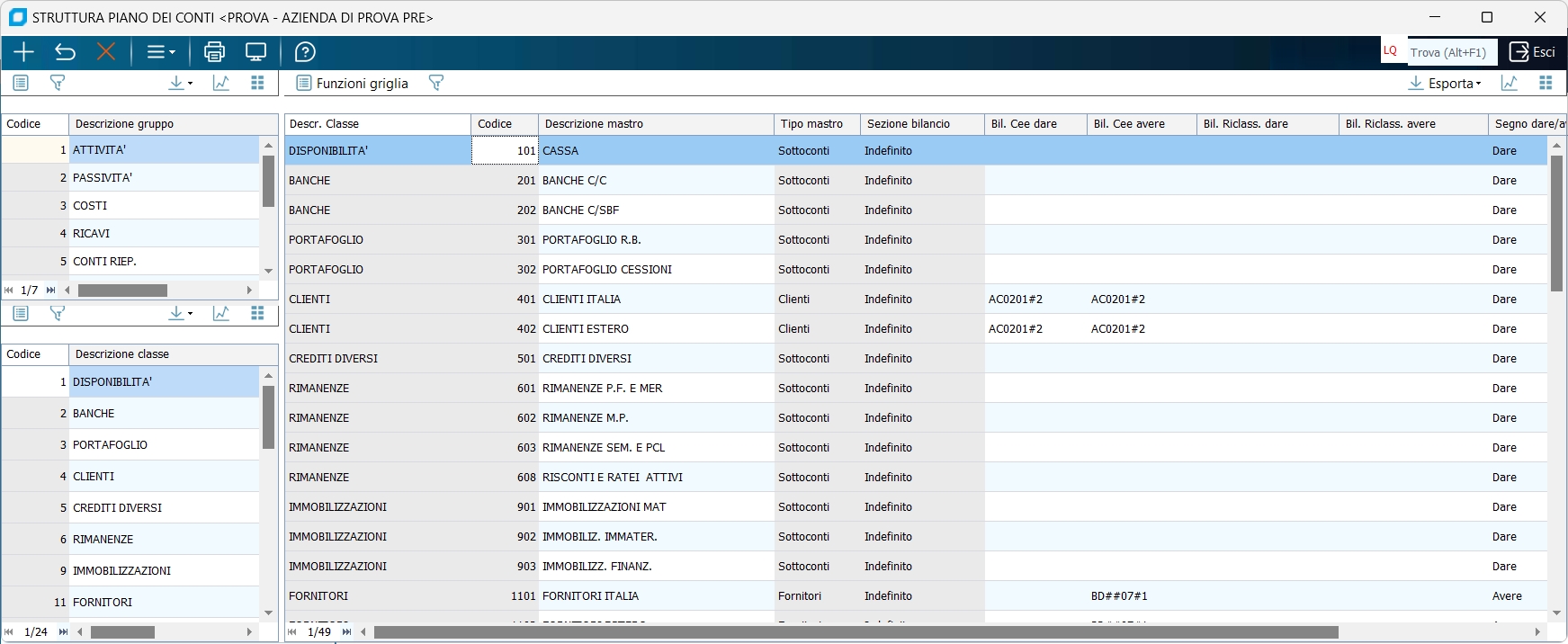Click filter icon next to Funzioni griglia
Image resolution: width=1568 pixels, height=644 pixels.
[436, 83]
